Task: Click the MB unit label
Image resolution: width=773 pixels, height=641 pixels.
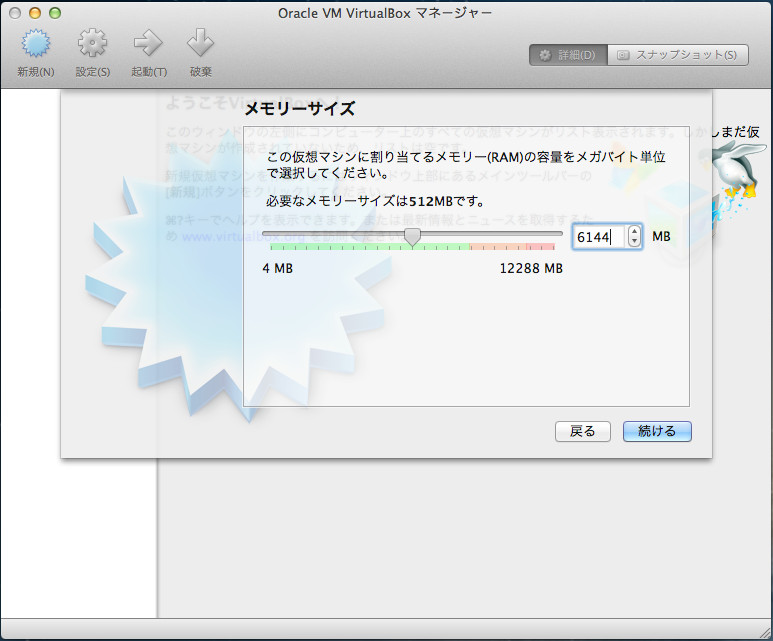Action: pos(661,237)
